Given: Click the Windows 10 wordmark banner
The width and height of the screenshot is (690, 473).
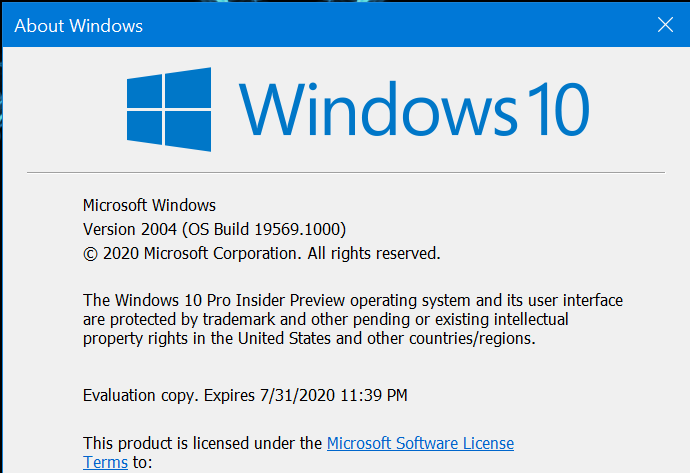Looking at the screenshot, I should (414, 109).
